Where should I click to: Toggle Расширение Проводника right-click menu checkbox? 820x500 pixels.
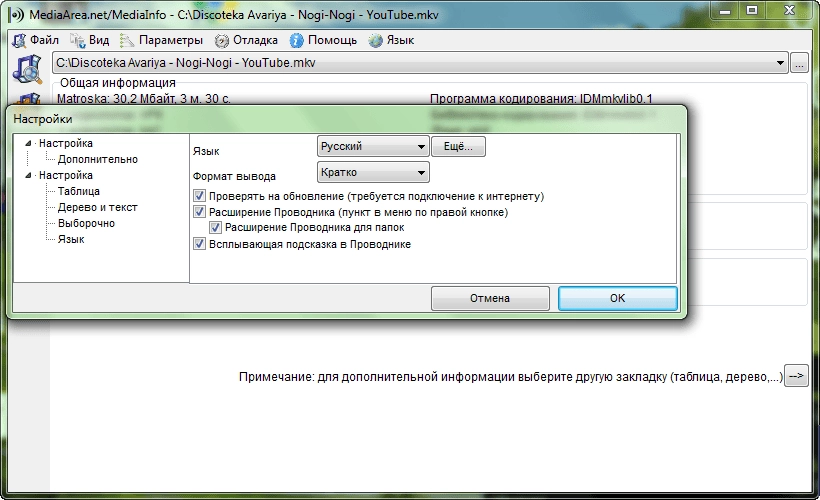[199, 212]
